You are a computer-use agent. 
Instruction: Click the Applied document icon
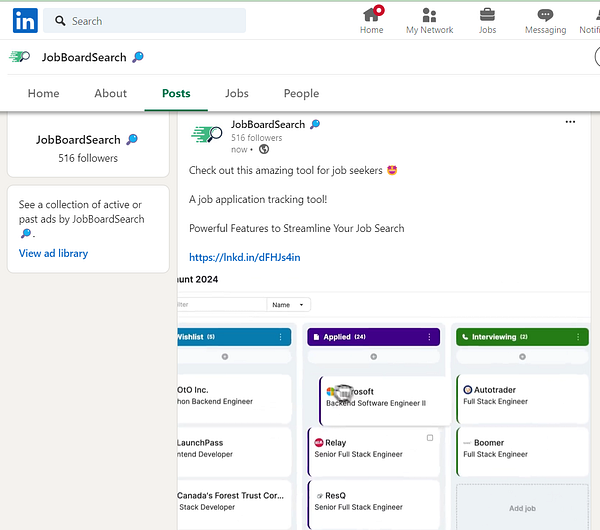click(316, 337)
